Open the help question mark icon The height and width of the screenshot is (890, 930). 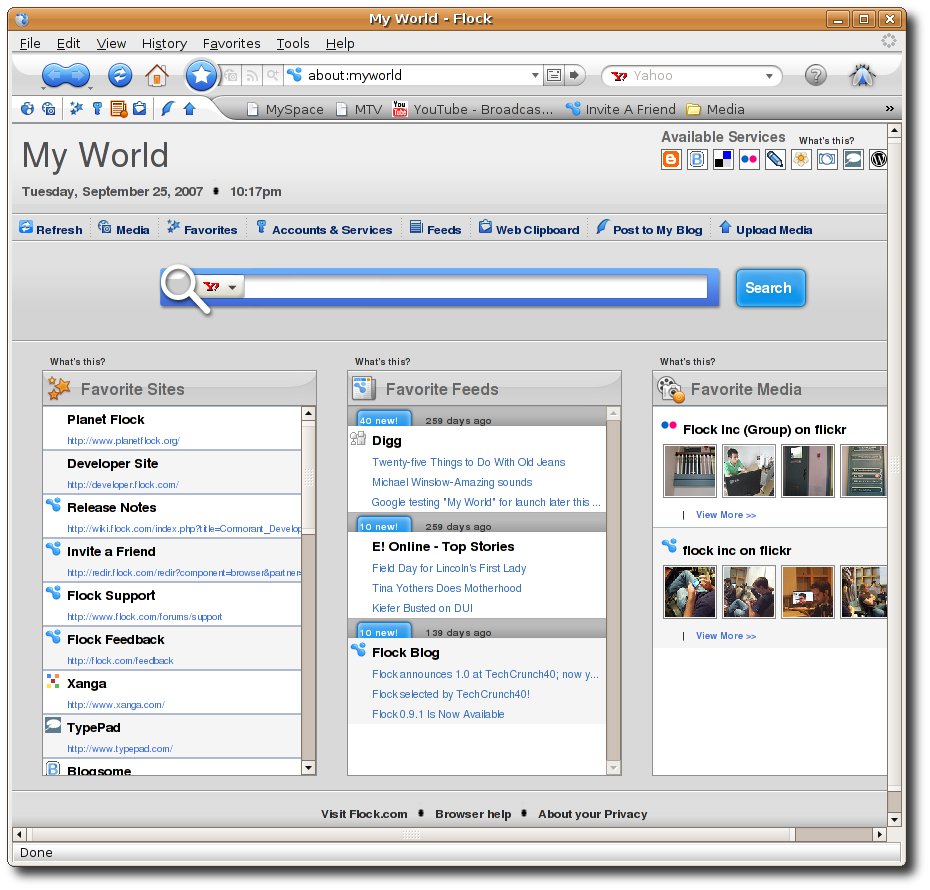(816, 75)
